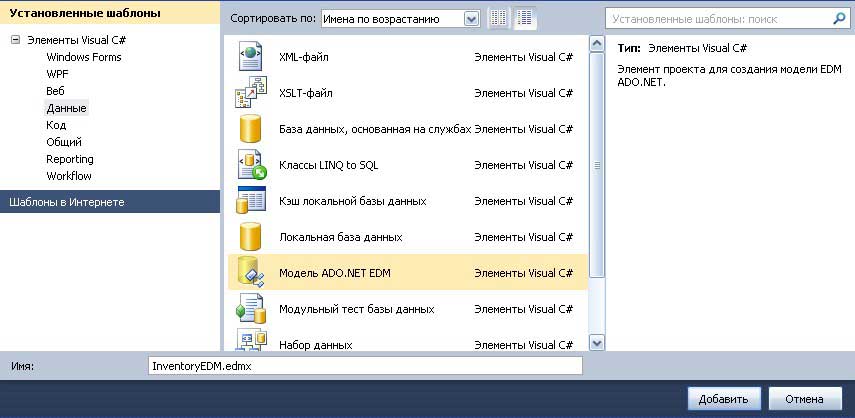Select the Windows Forms category
The height and width of the screenshot is (418, 855).
coord(84,57)
